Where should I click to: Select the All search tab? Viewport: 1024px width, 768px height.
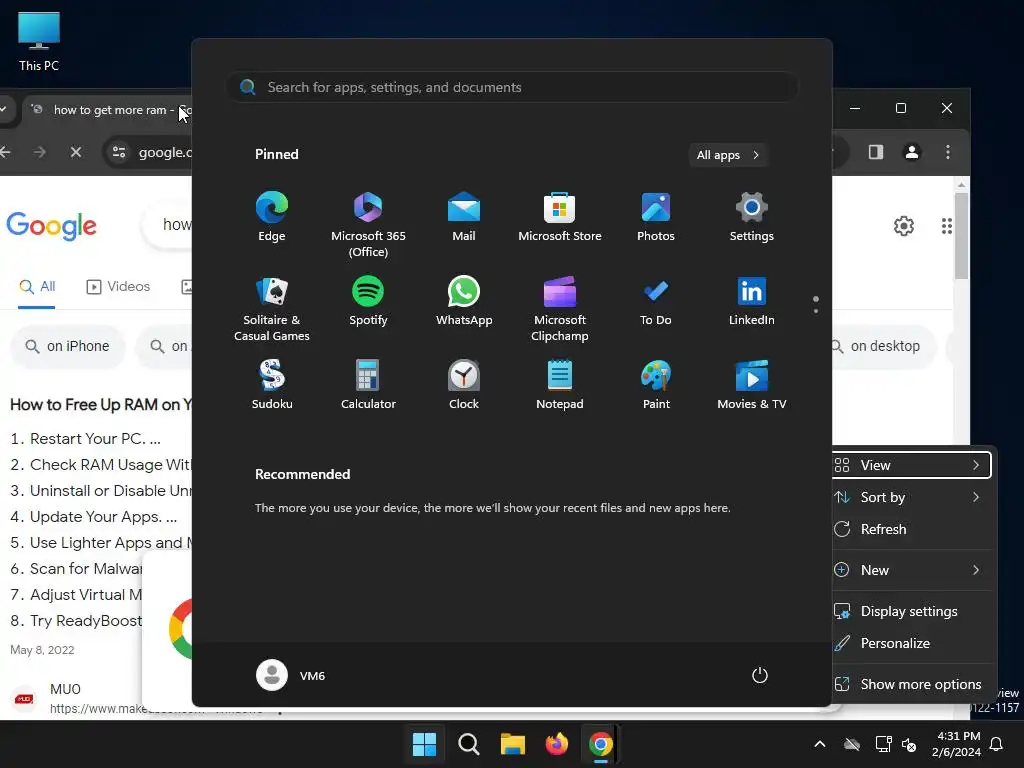pyautogui.click(x=37, y=287)
